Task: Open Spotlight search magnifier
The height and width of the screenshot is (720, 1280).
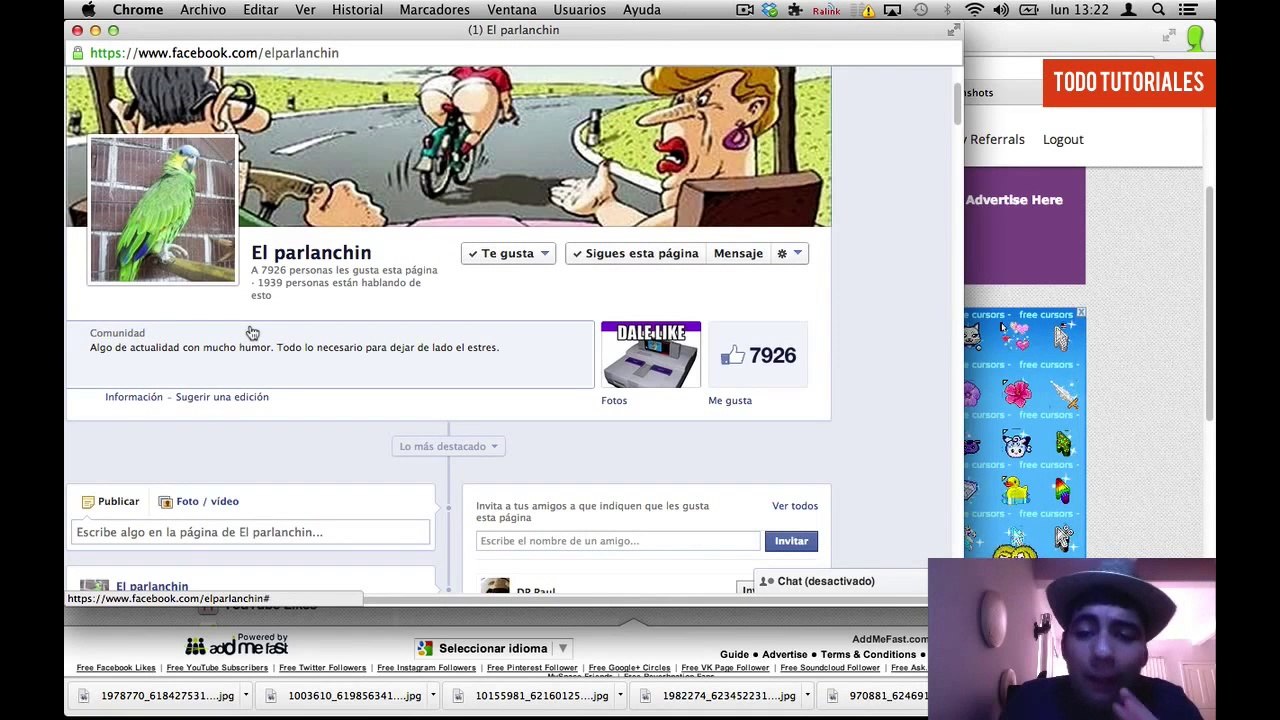Action: [x=1158, y=10]
